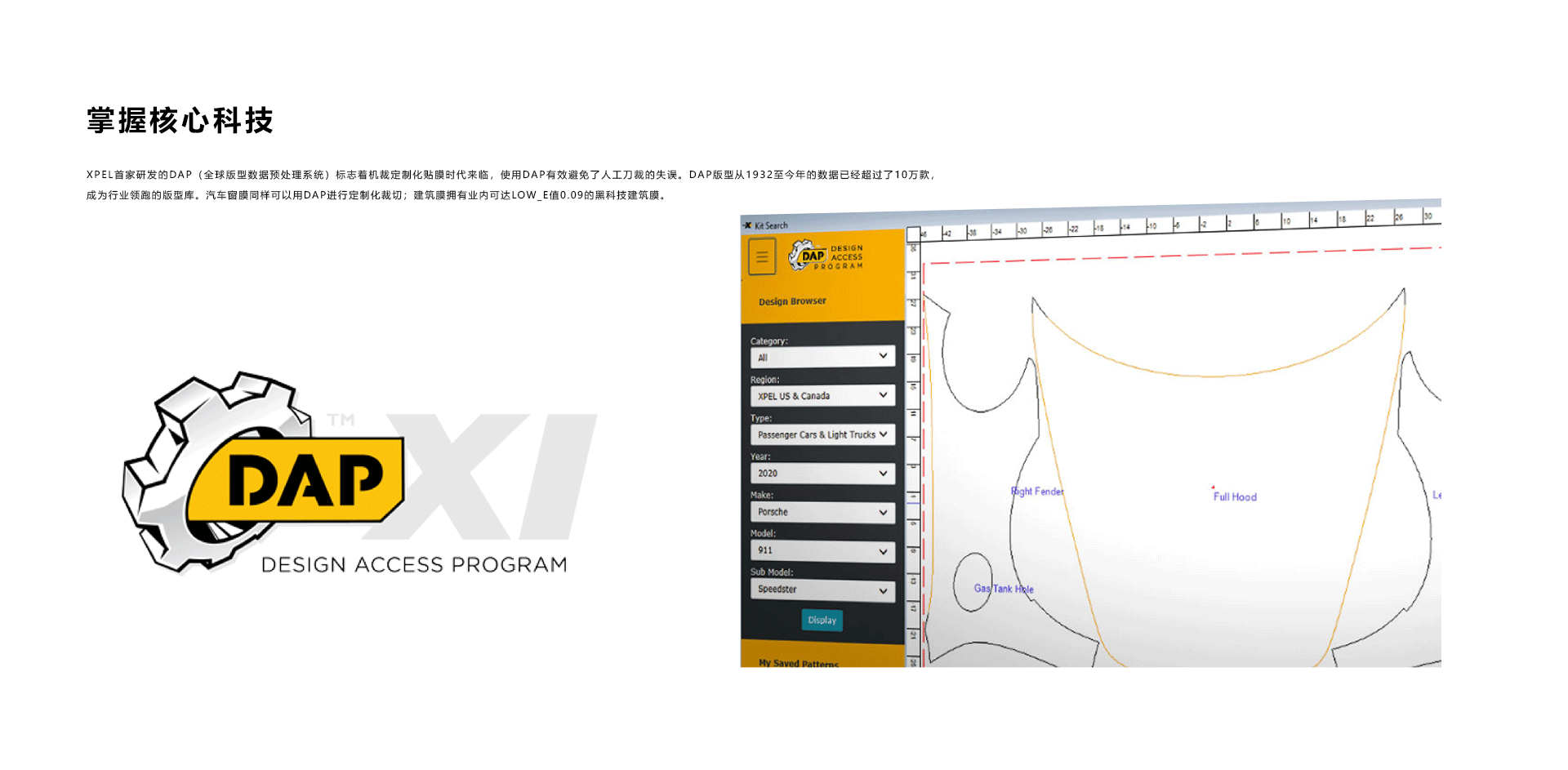Click the ruler origin corner box

(x=914, y=234)
